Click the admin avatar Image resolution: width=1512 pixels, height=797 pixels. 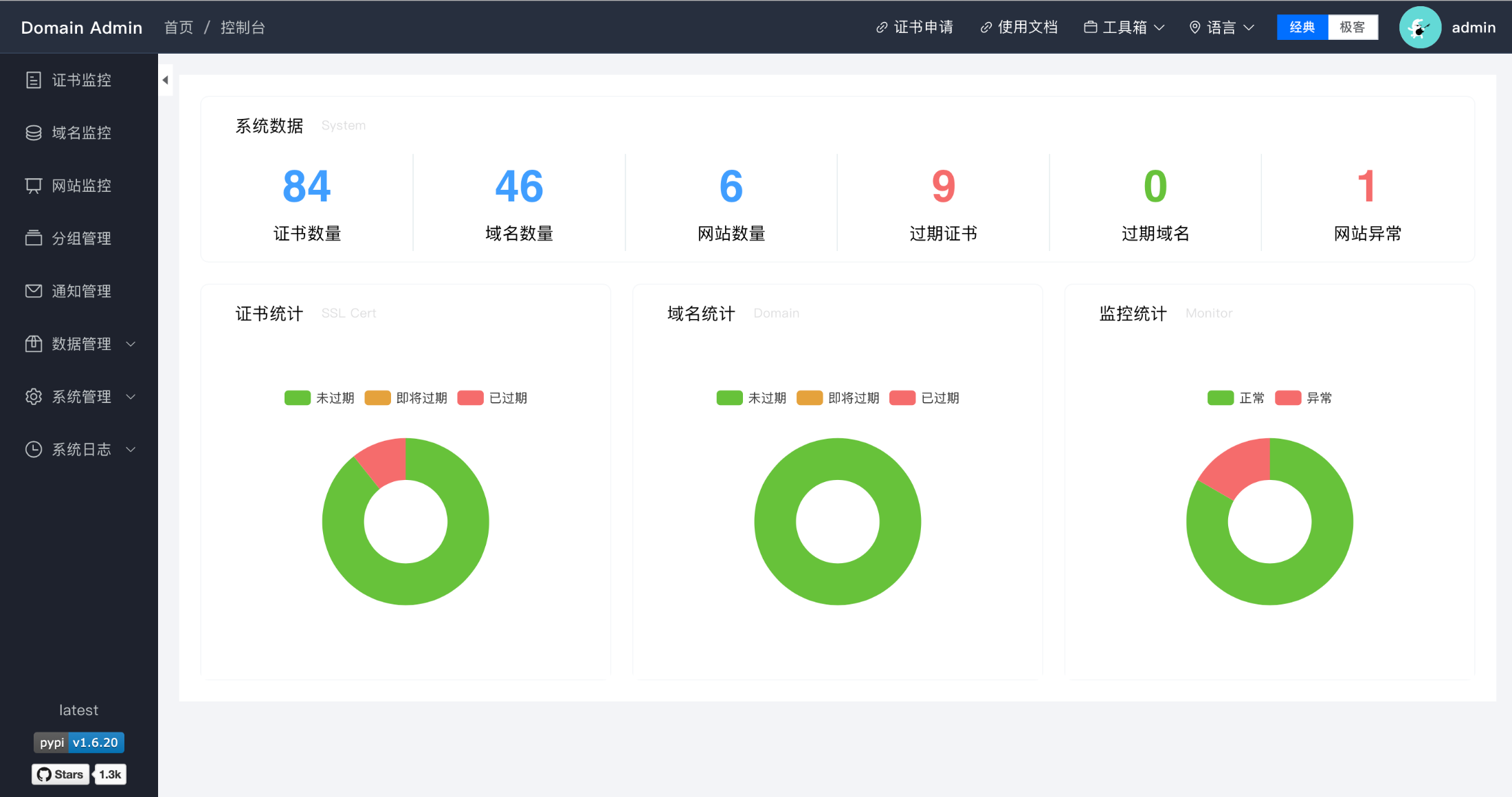1420,28
